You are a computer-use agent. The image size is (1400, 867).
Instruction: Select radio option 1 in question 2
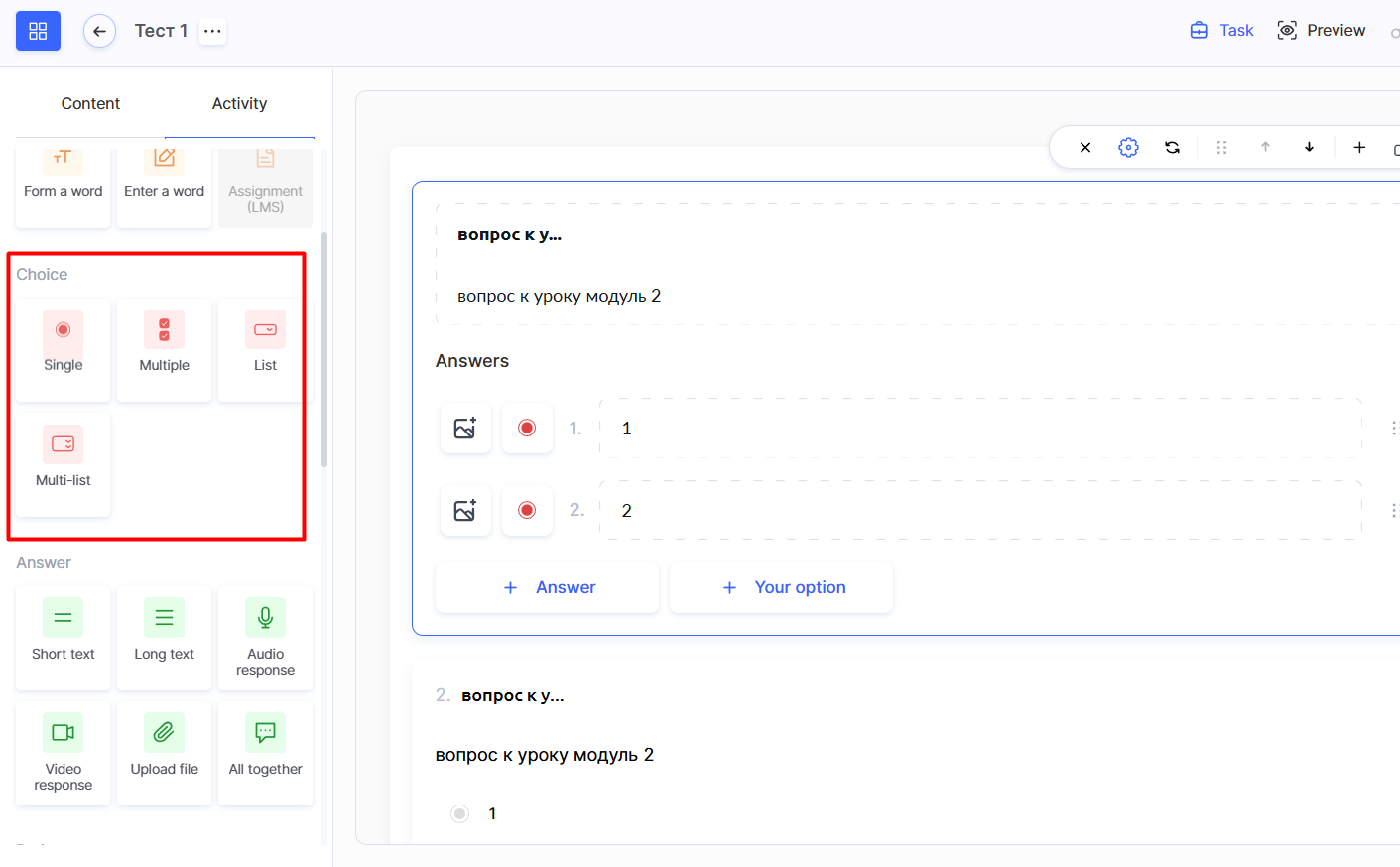459,813
